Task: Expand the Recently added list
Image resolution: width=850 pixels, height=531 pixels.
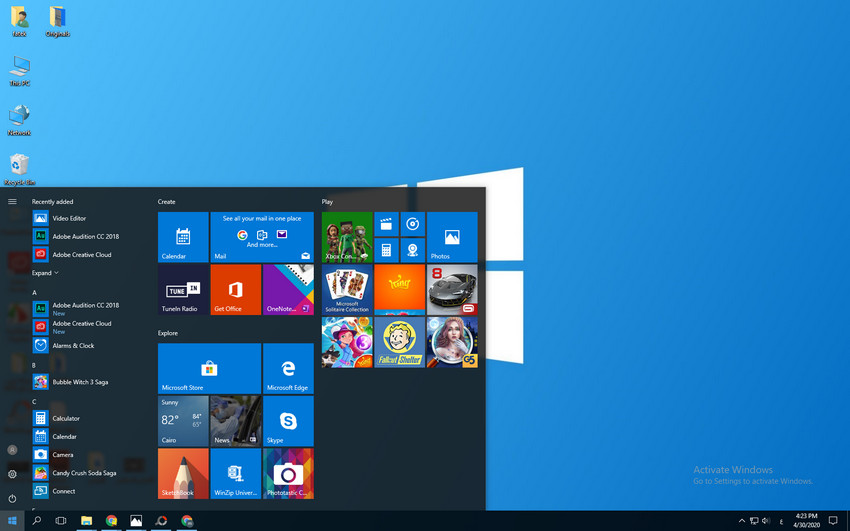Action: coord(45,273)
